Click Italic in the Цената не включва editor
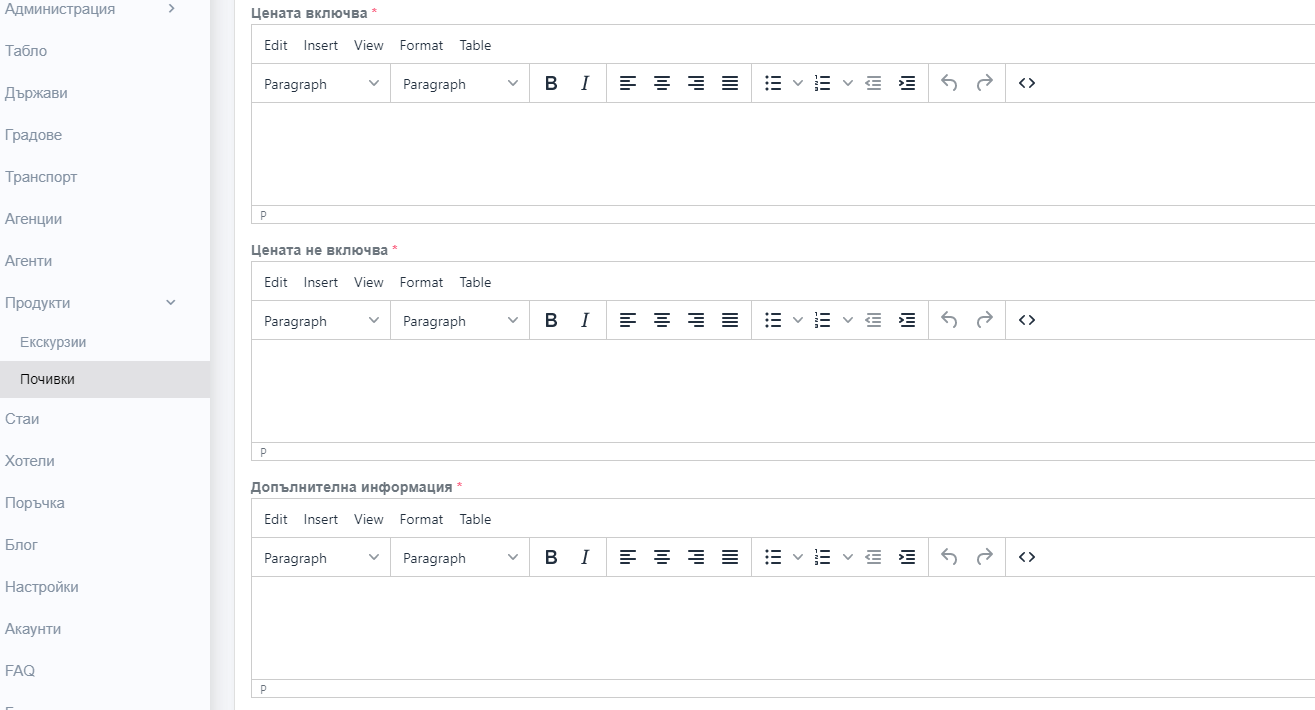Image resolution: width=1315 pixels, height=710 pixels. point(585,321)
